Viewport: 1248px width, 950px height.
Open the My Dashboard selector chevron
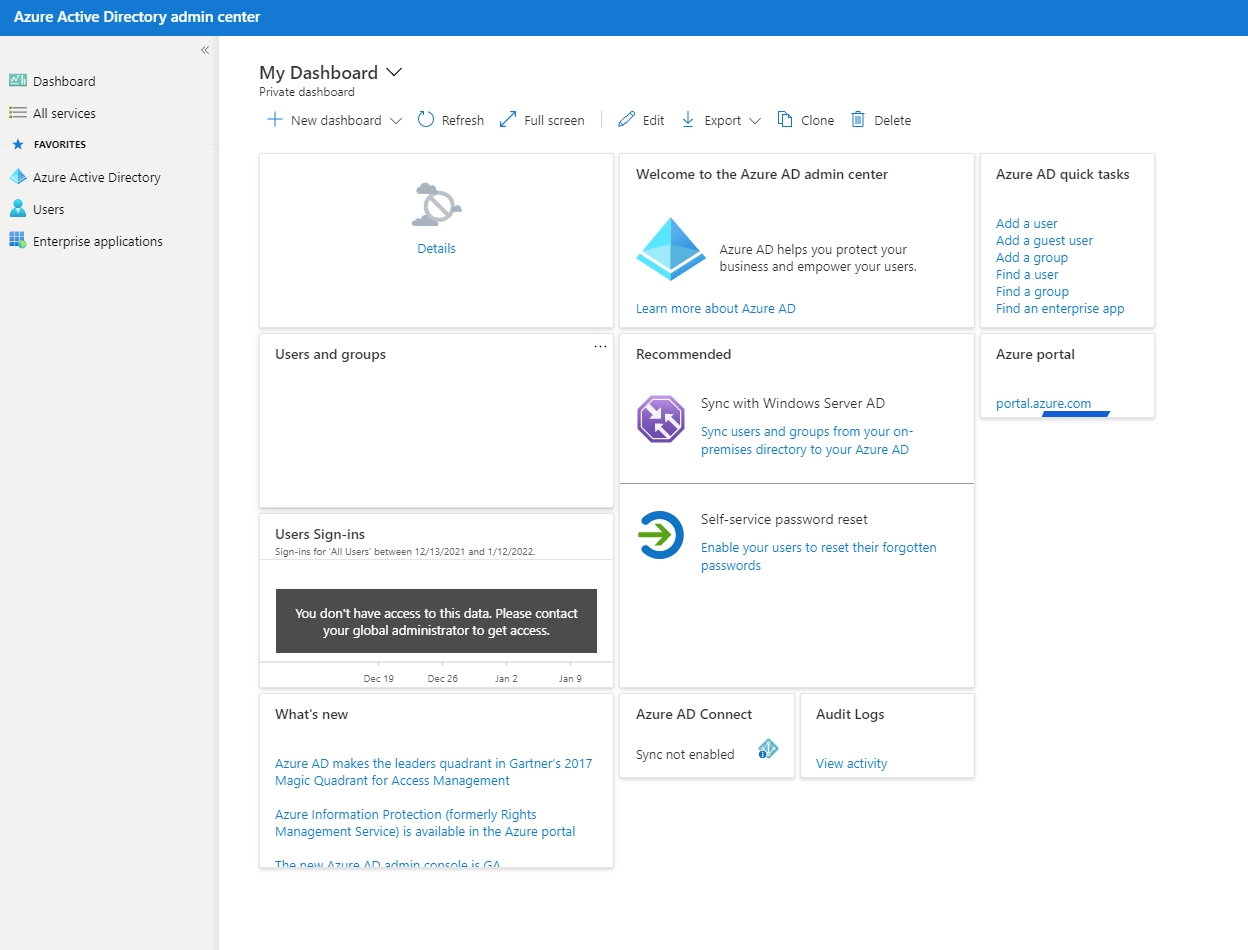tap(394, 72)
